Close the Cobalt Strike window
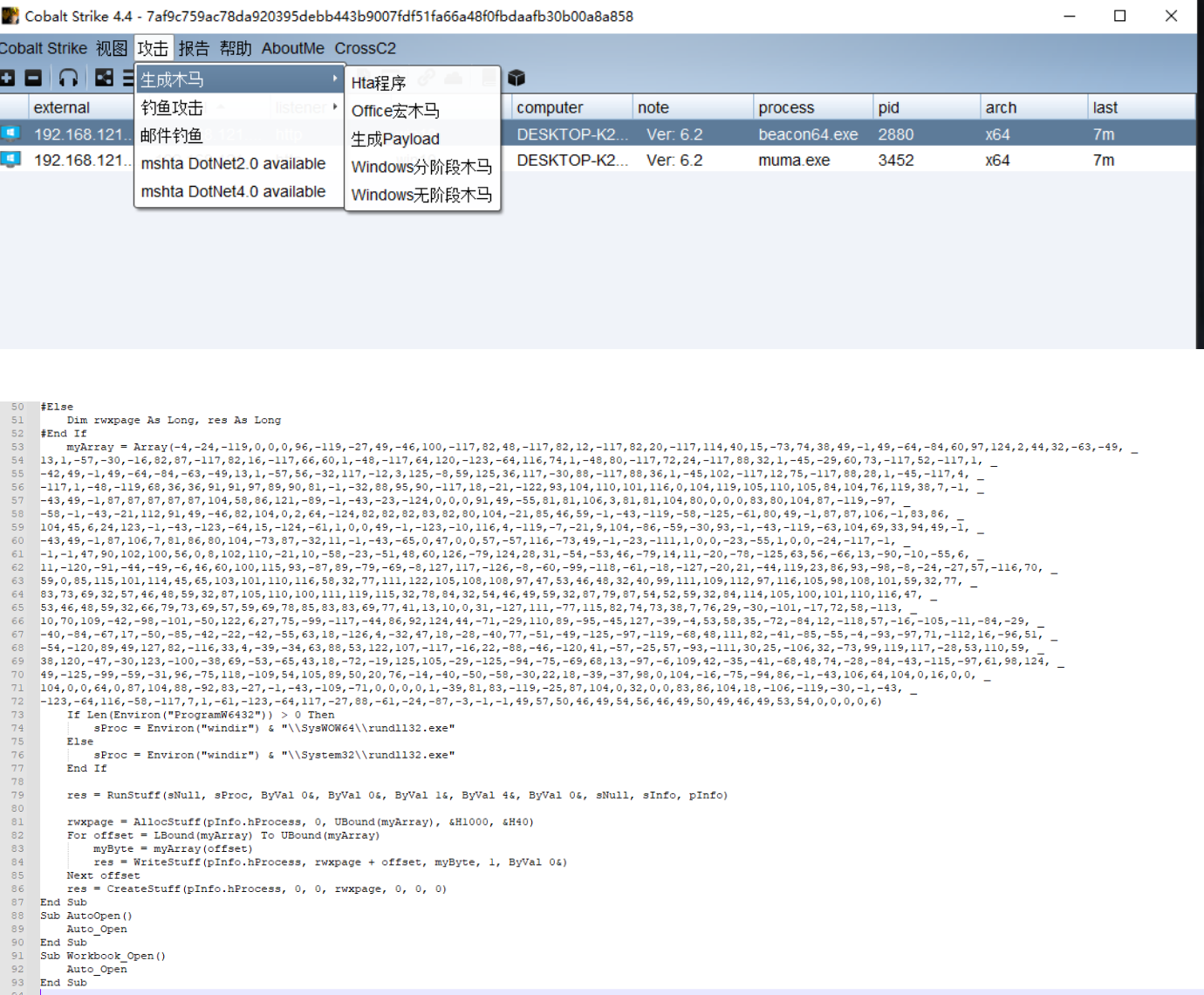 (x=1172, y=16)
